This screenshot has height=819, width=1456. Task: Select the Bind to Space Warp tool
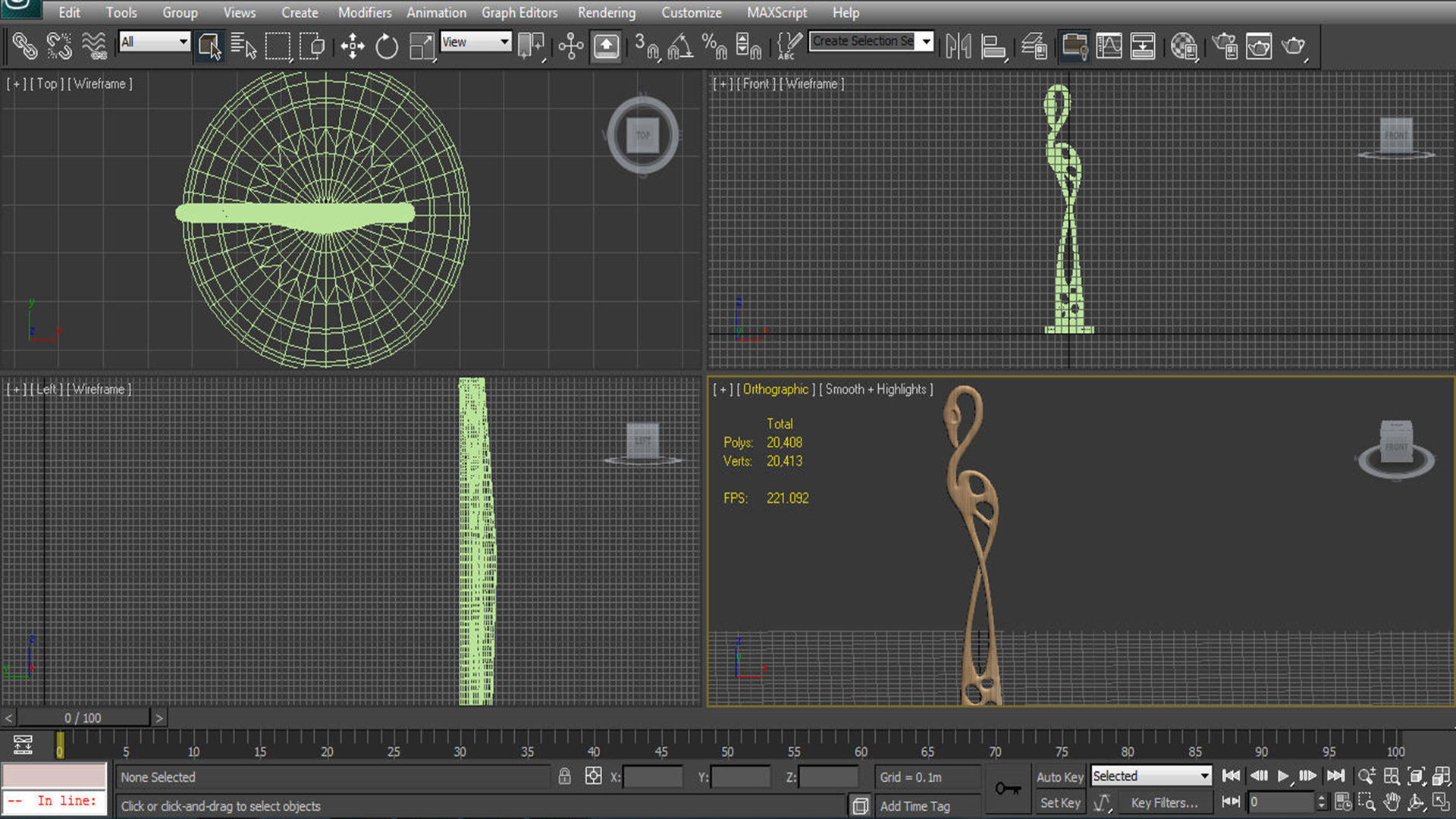click(x=94, y=45)
